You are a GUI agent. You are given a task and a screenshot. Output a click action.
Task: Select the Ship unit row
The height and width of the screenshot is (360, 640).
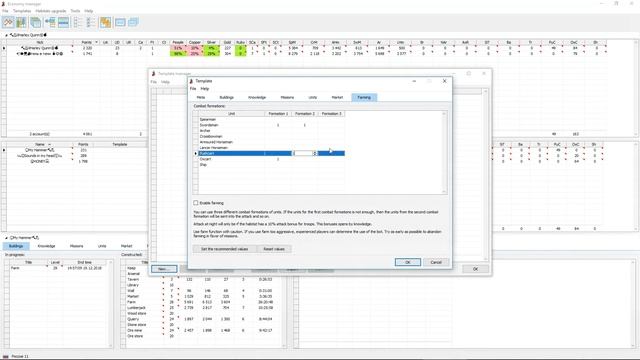272,165
